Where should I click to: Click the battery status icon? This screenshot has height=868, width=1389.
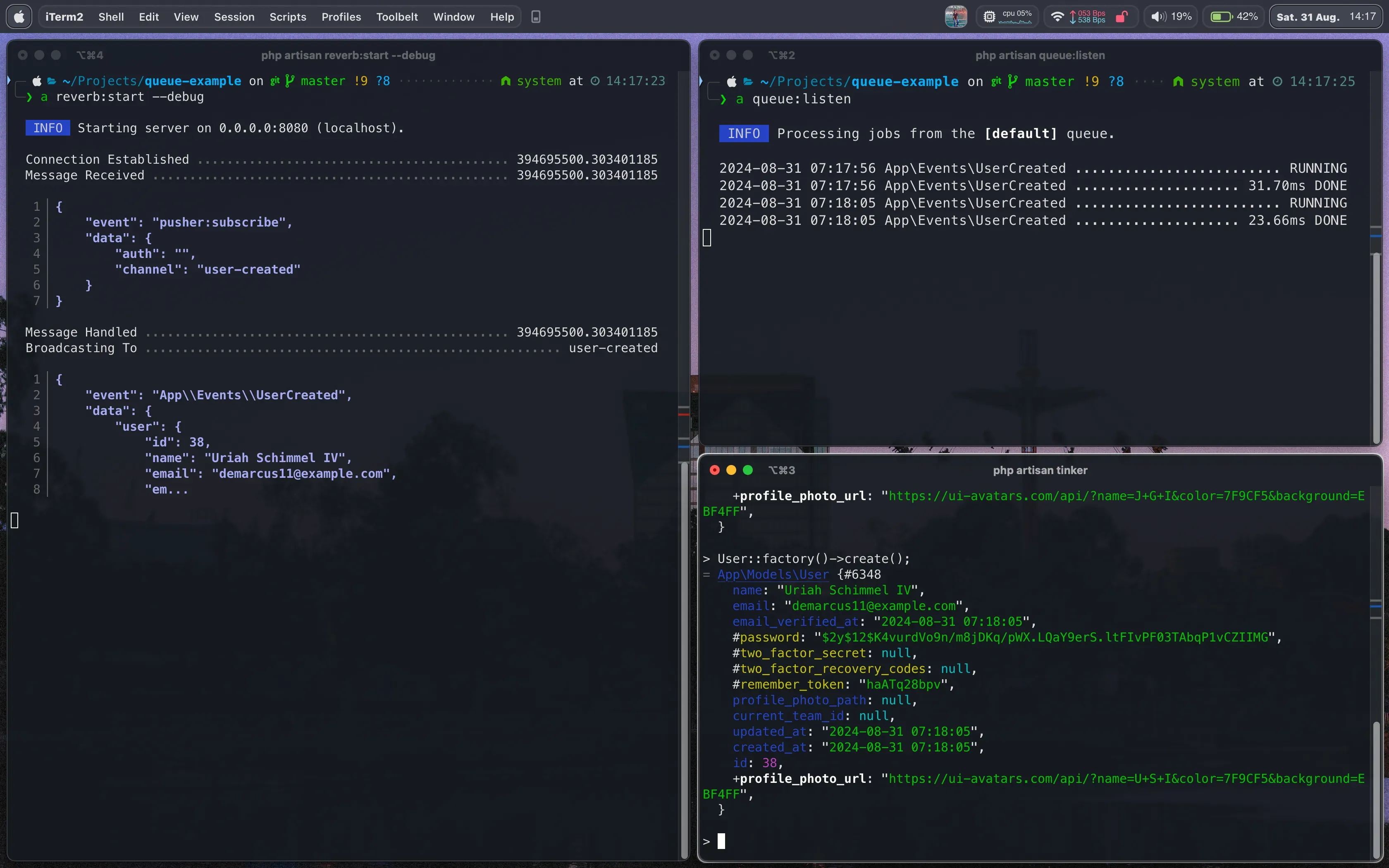pos(1221,17)
